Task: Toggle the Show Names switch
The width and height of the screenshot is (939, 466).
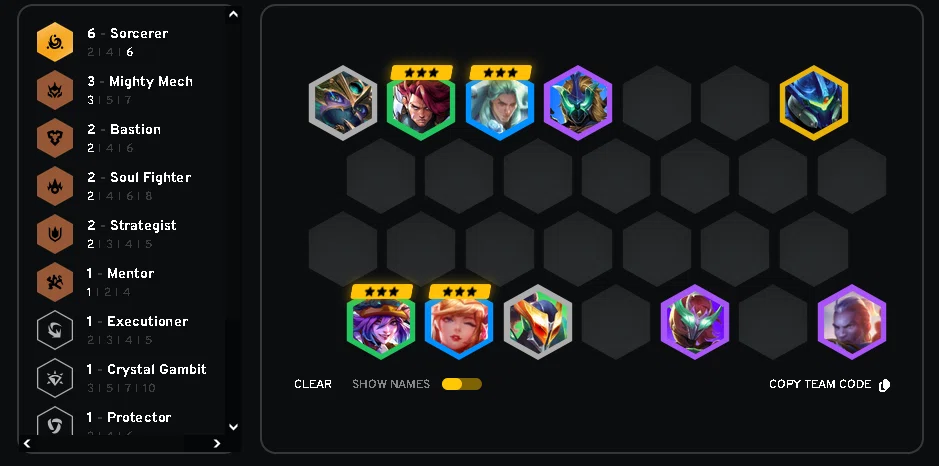Action: click(x=462, y=384)
